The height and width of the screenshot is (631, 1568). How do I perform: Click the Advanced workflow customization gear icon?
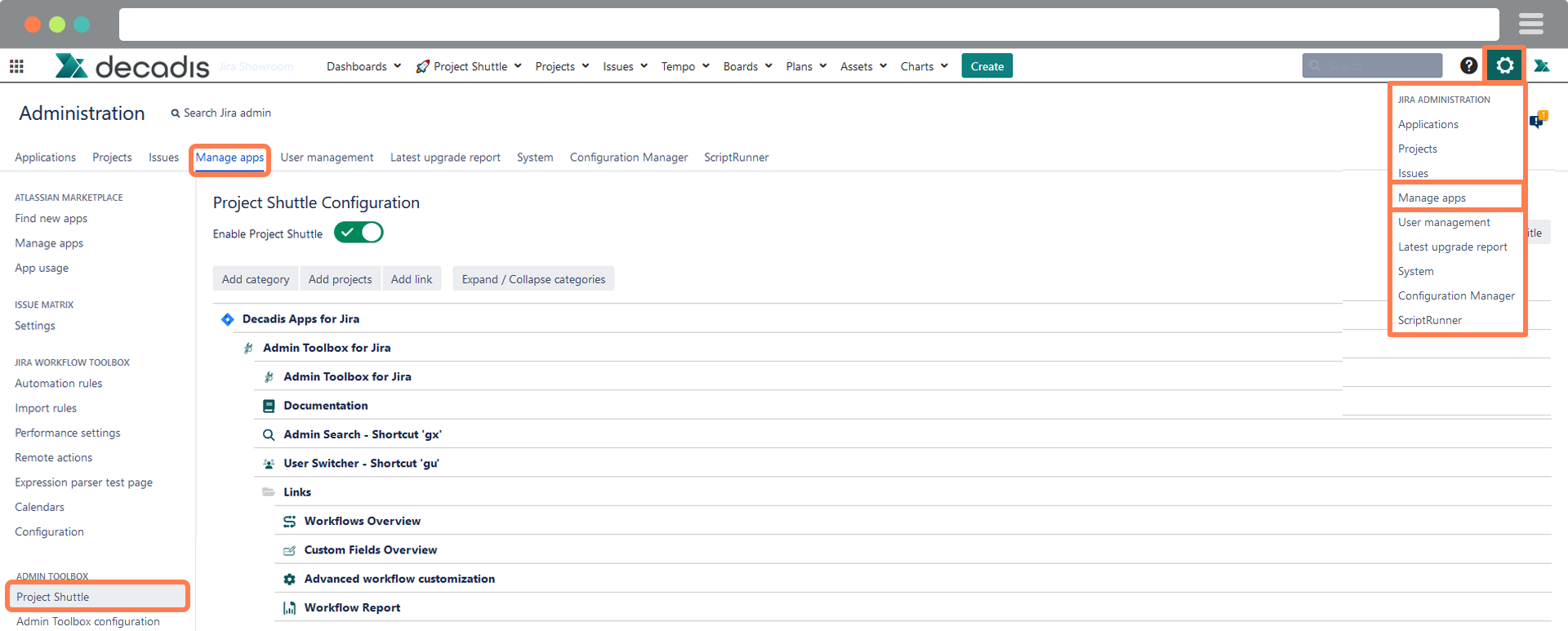289,580
